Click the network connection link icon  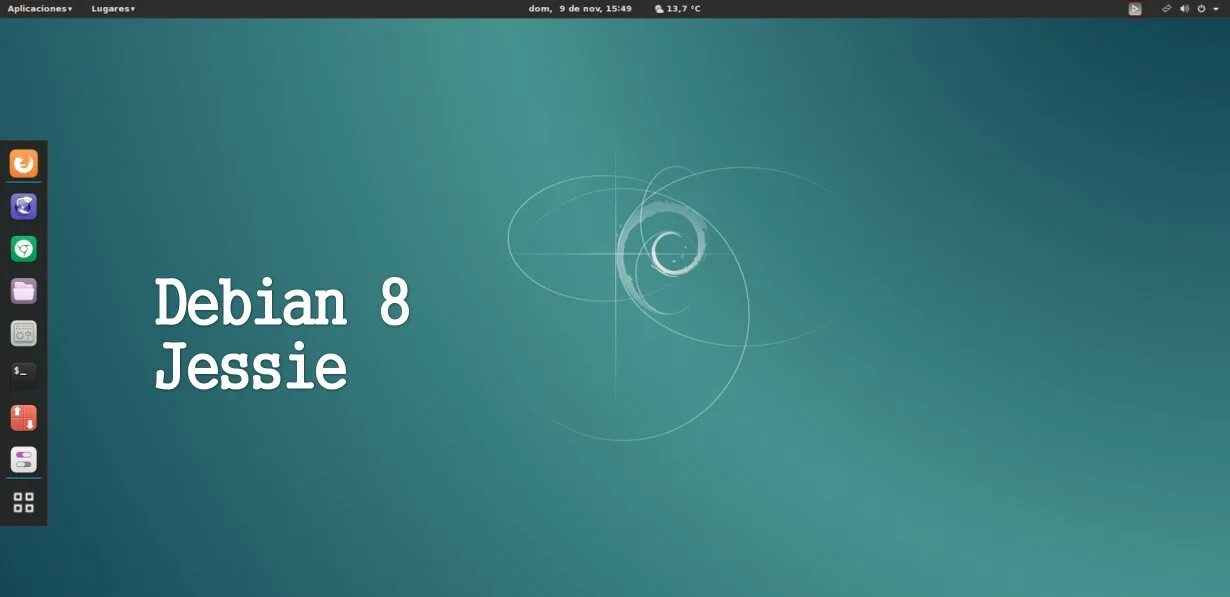coord(1166,8)
